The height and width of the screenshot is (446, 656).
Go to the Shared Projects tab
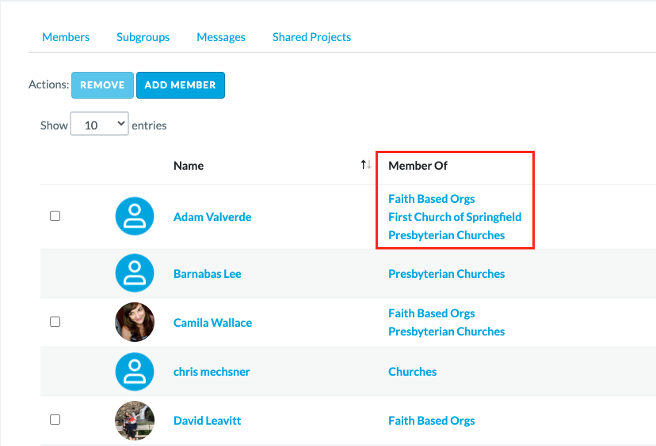[311, 37]
